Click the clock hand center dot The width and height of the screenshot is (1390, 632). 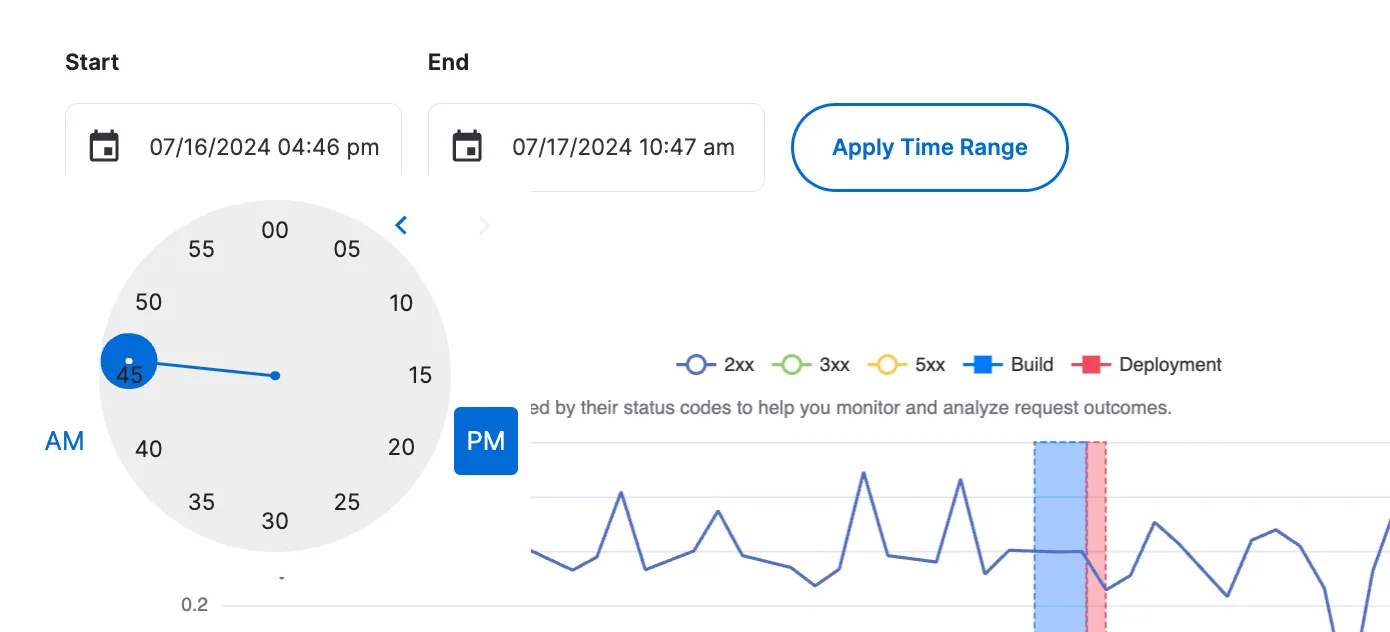tap(275, 375)
